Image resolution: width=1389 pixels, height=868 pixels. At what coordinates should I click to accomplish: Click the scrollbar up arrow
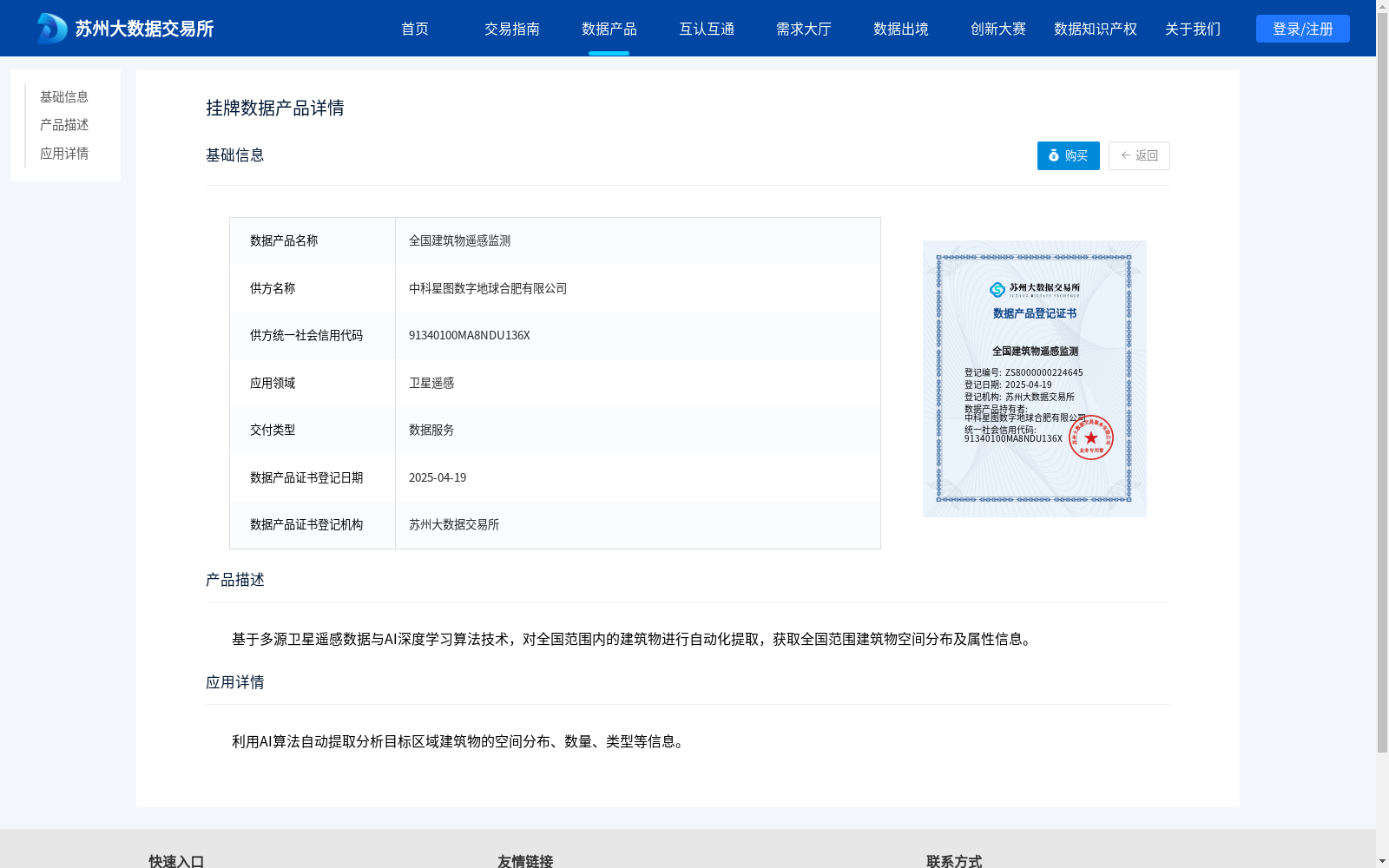pos(1382,6)
